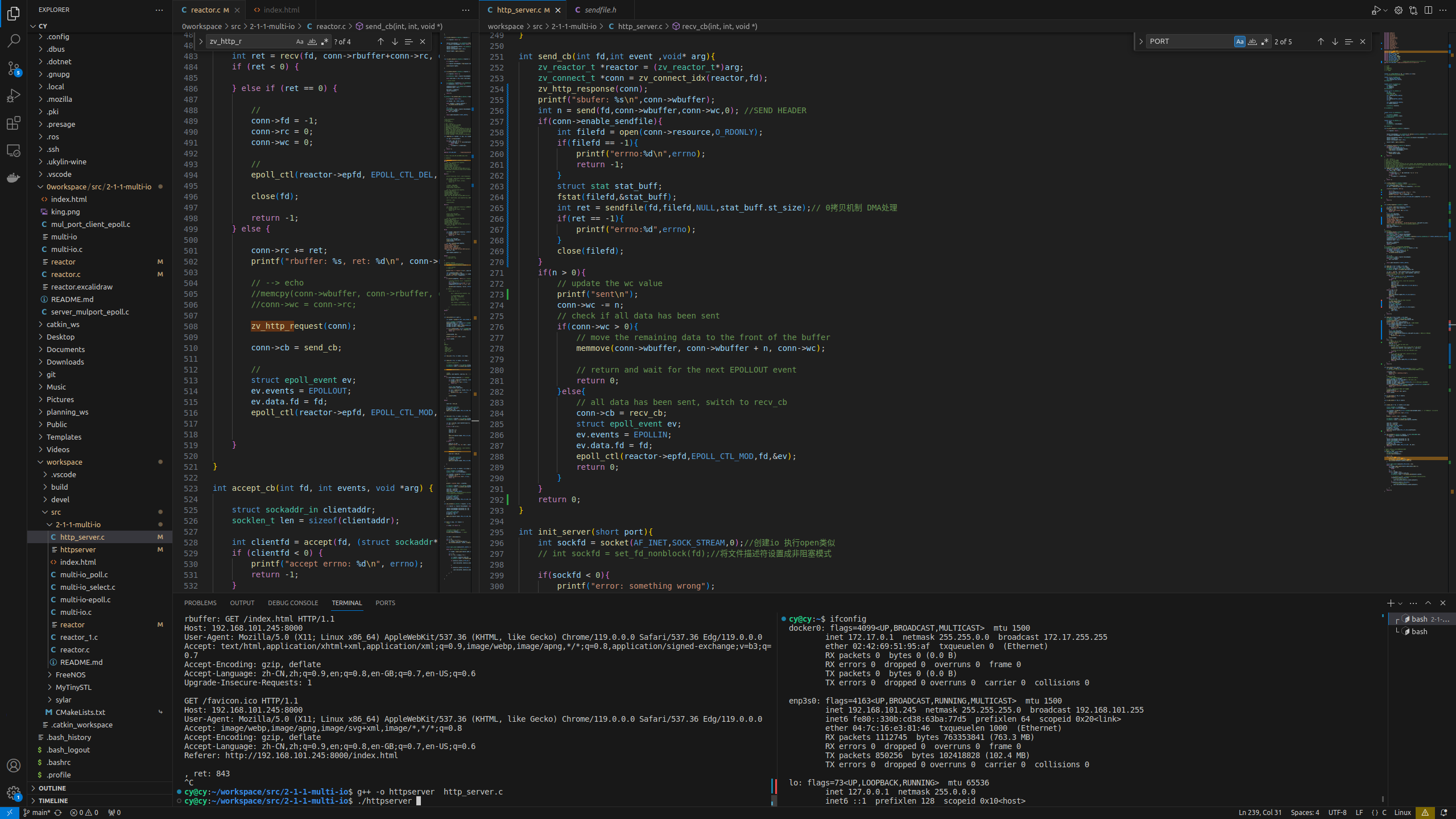
Task: Click main* branch in status bar
Action: pos(40,813)
